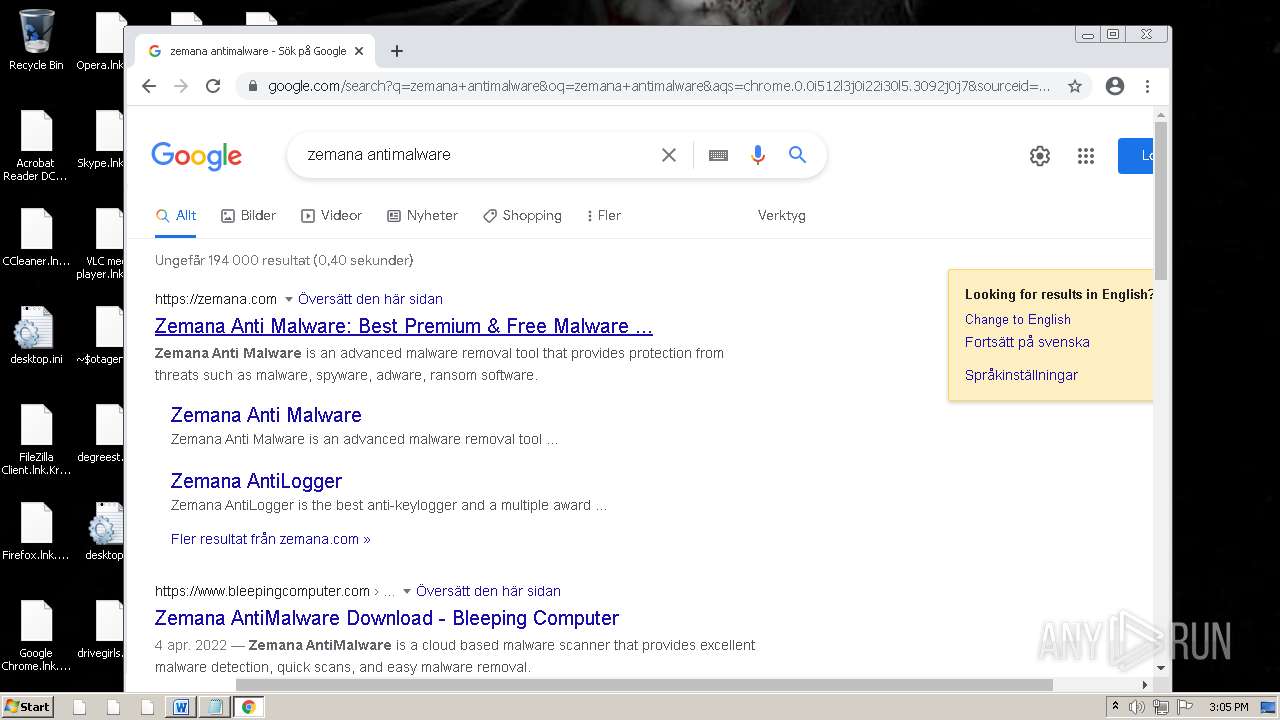View site information via the padlock icon
Screen dimensions: 1280x720
point(251,86)
